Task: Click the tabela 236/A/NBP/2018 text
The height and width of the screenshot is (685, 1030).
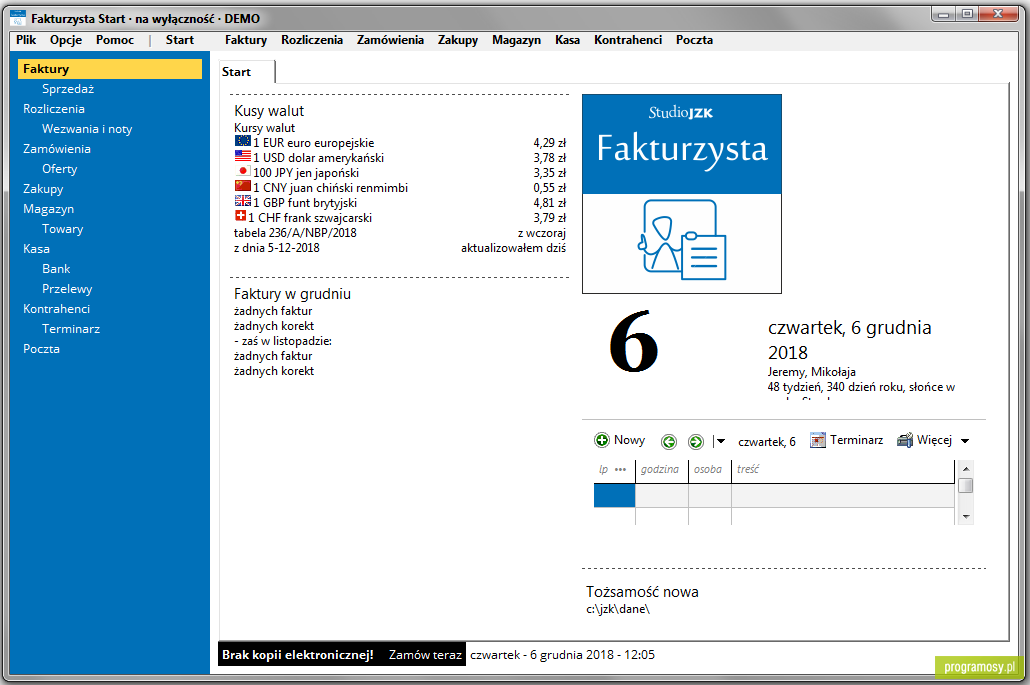Action: click(x=295, y=232)
